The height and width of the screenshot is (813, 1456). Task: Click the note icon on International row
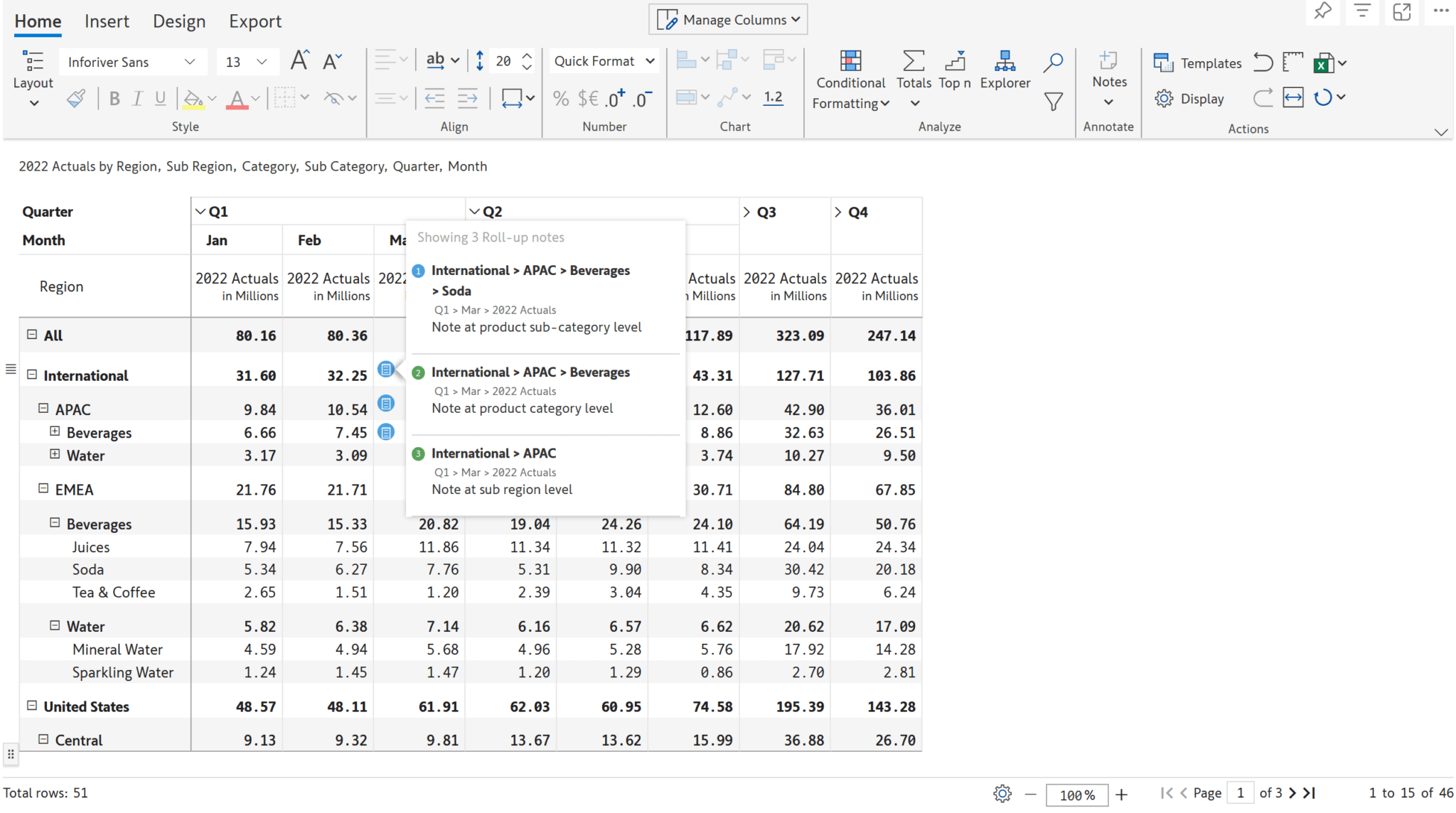tap(386, 370)
